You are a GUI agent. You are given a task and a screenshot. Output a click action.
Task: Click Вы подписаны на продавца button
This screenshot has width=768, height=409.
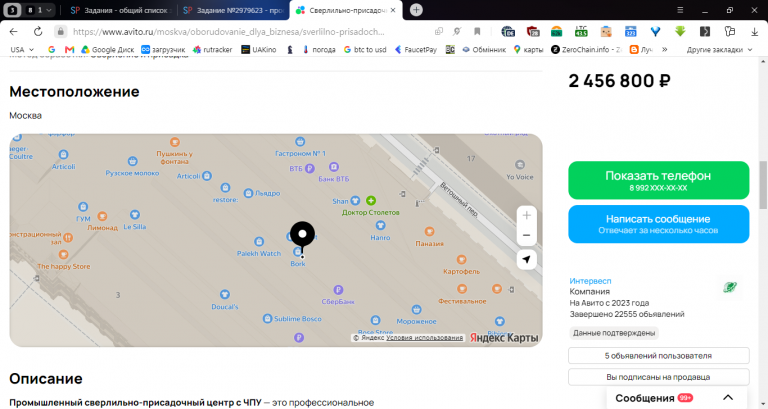click(658, 377)
